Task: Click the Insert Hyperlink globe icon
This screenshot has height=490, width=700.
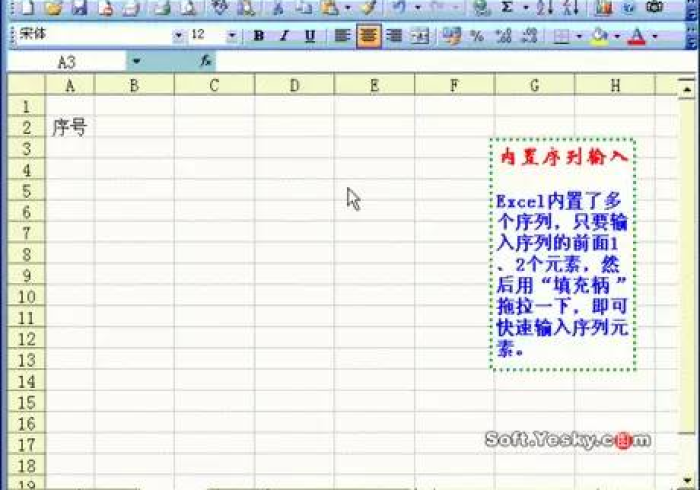Action: point(481,7)
